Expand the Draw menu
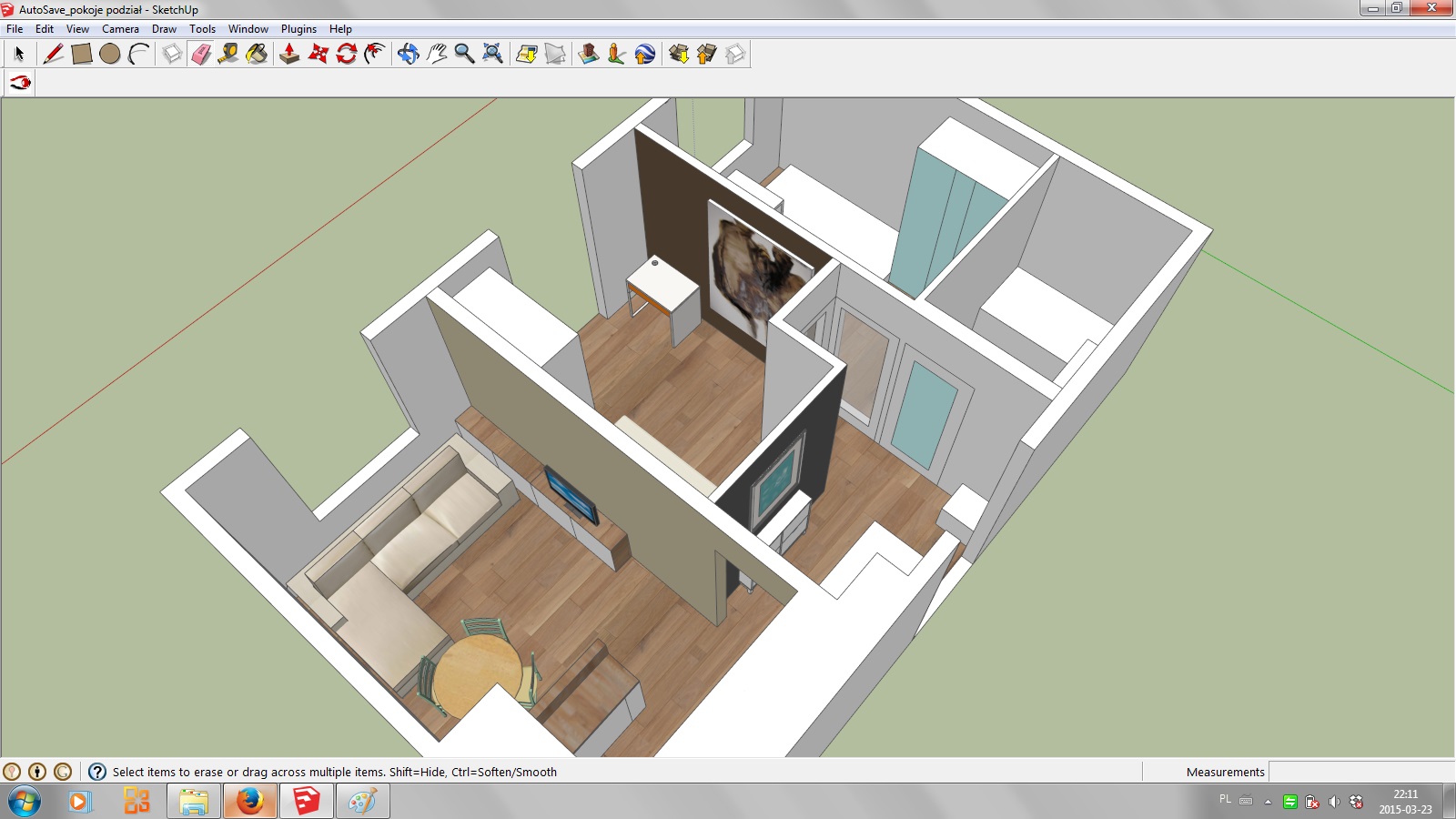The height and width of the screenshot is (819, 1456). [x=164, y=29]
